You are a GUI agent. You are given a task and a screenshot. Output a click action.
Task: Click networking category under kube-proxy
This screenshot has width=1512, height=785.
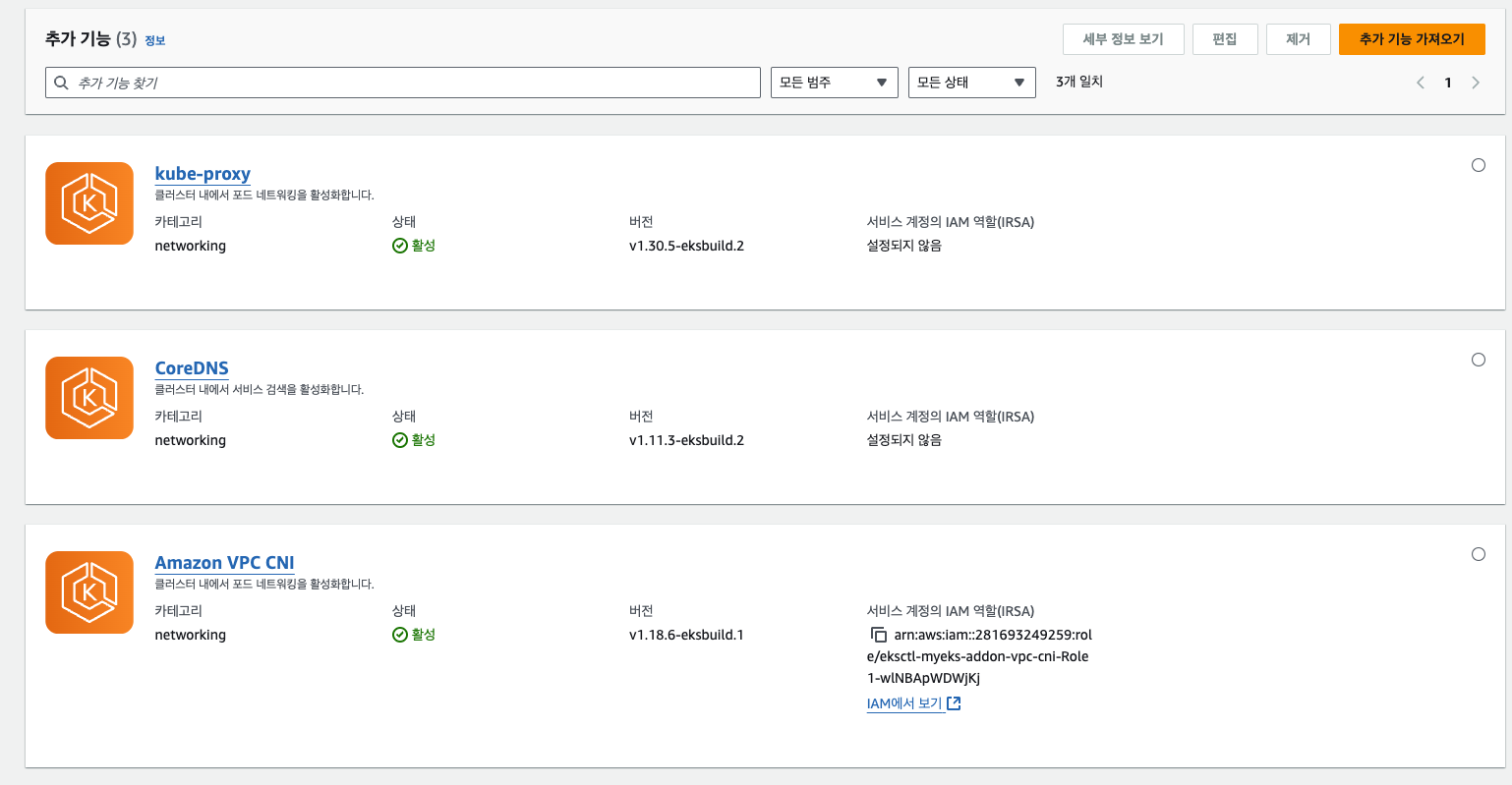point(191,246)
